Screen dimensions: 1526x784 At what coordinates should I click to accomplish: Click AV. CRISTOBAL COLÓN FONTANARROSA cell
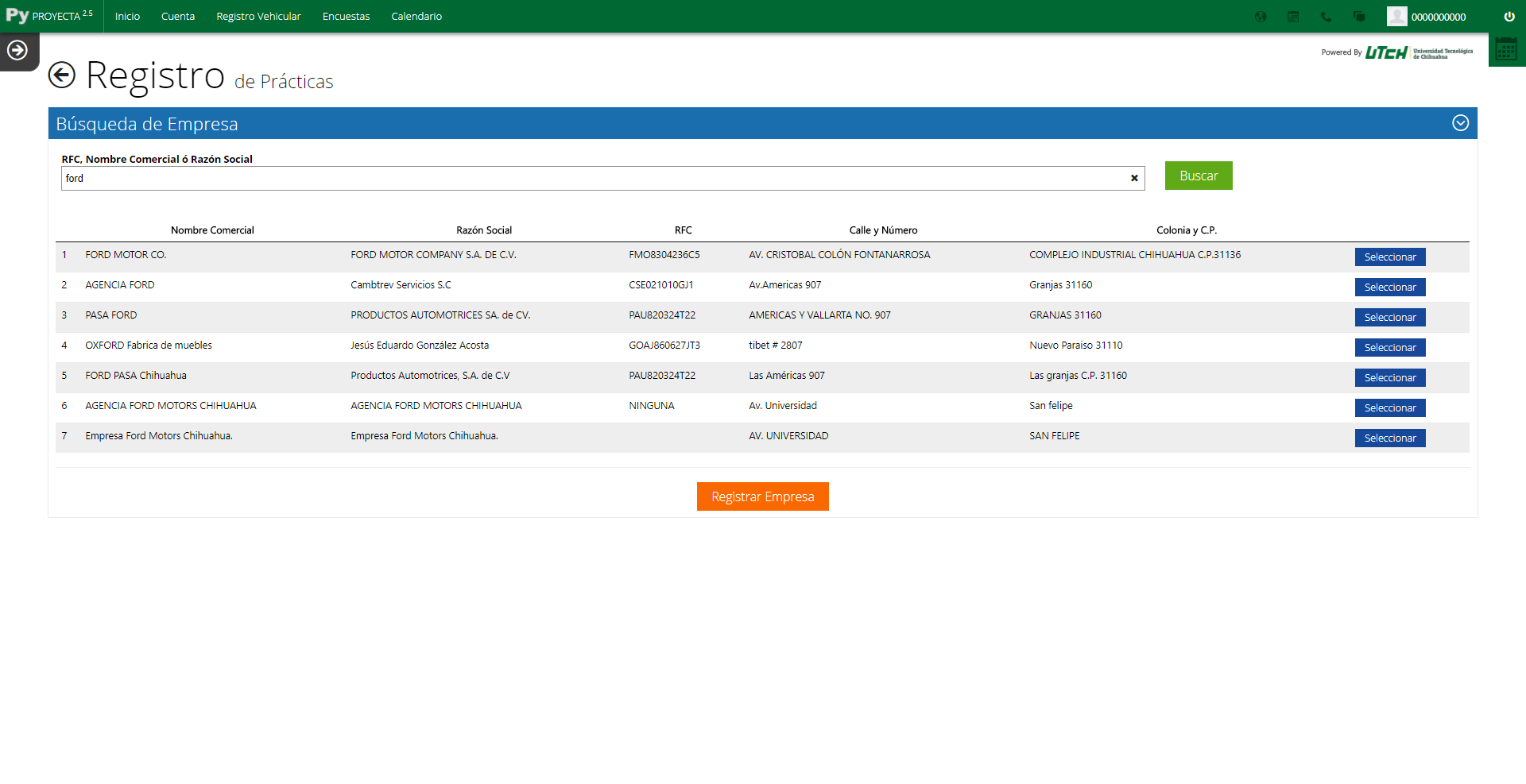(x=839, y=255)
